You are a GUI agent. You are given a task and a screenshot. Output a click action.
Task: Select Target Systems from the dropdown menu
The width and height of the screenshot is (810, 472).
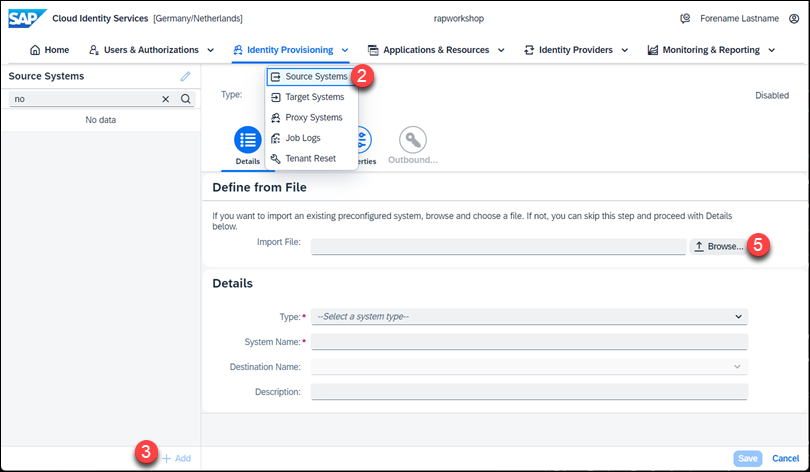pos(311,97)
